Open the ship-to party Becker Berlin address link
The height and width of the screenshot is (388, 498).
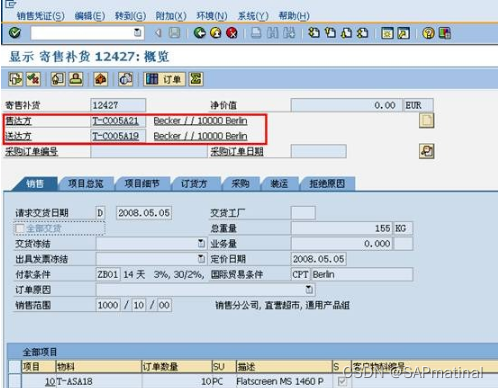[200, 136]
